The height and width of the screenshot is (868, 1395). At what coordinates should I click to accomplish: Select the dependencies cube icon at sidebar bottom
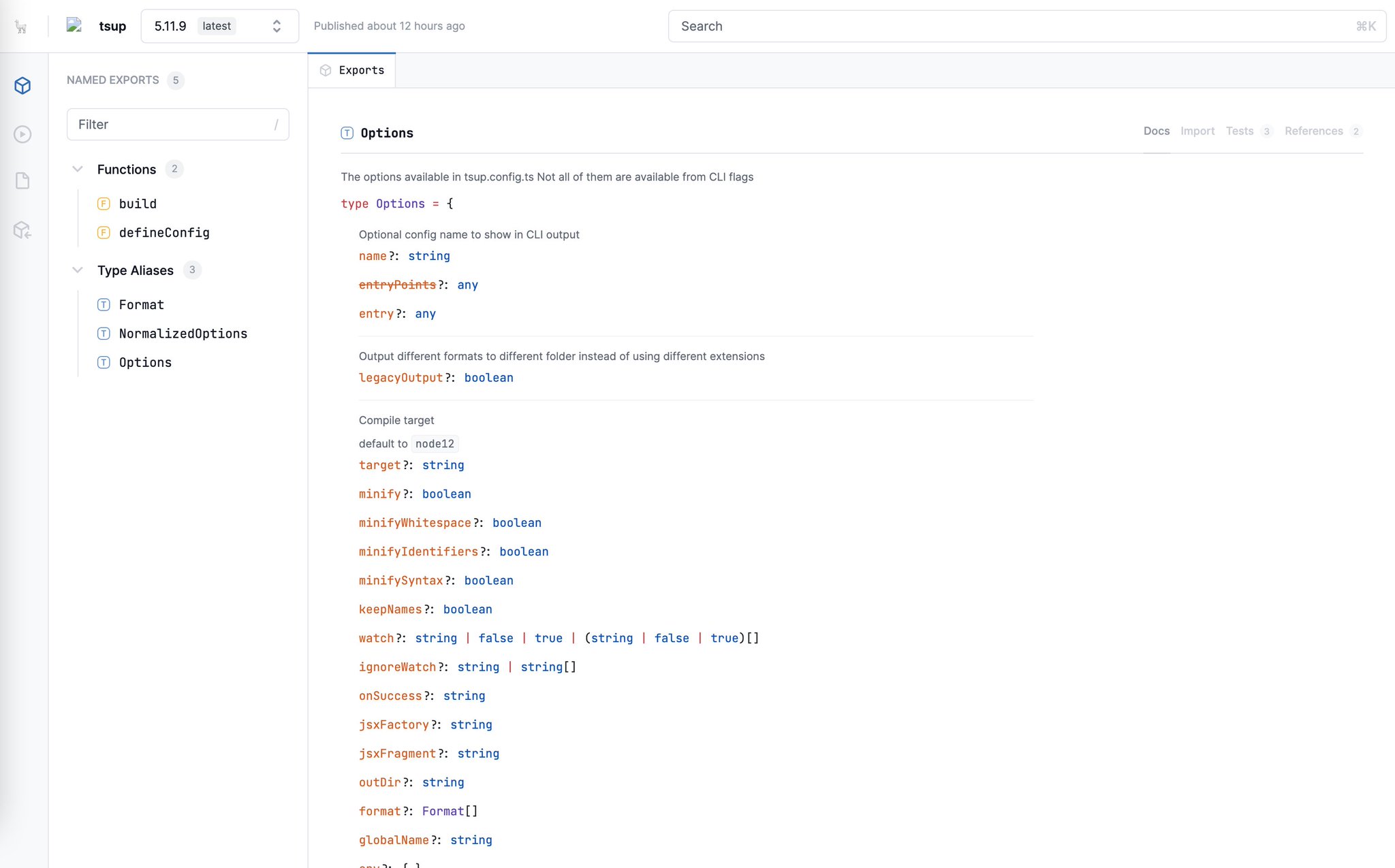22,230
